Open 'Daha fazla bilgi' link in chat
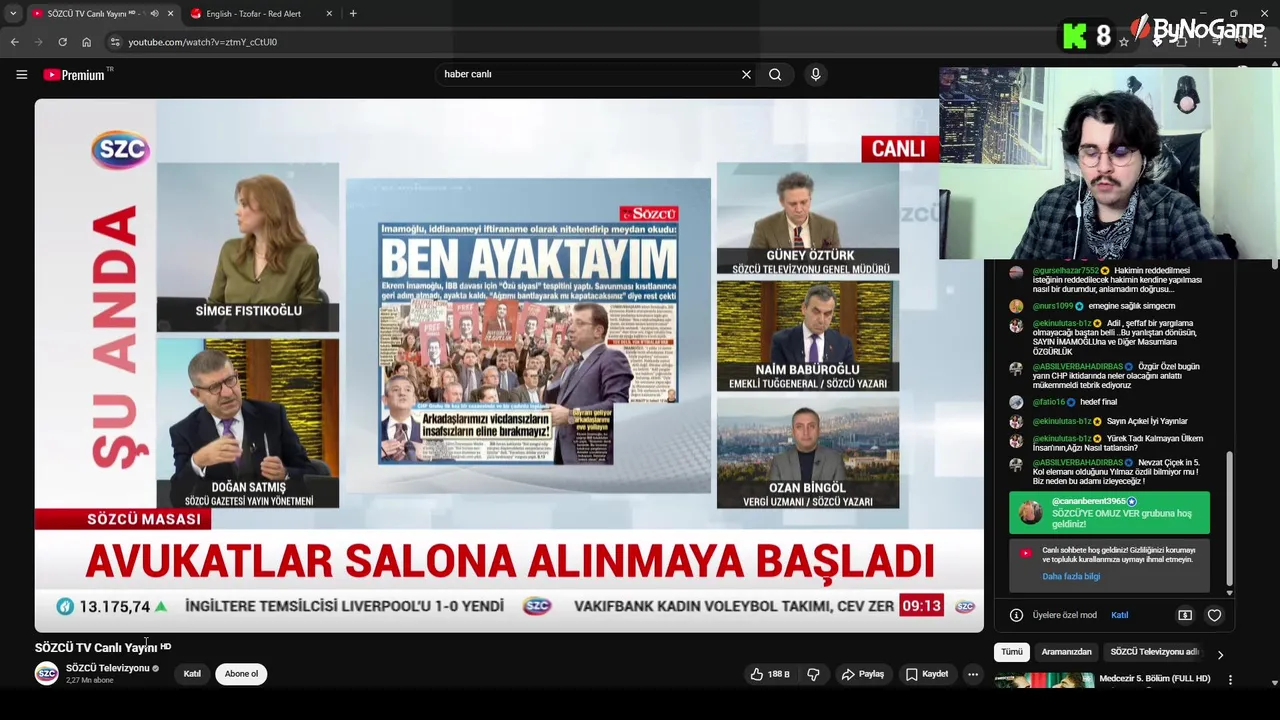 coord(1071,576)
